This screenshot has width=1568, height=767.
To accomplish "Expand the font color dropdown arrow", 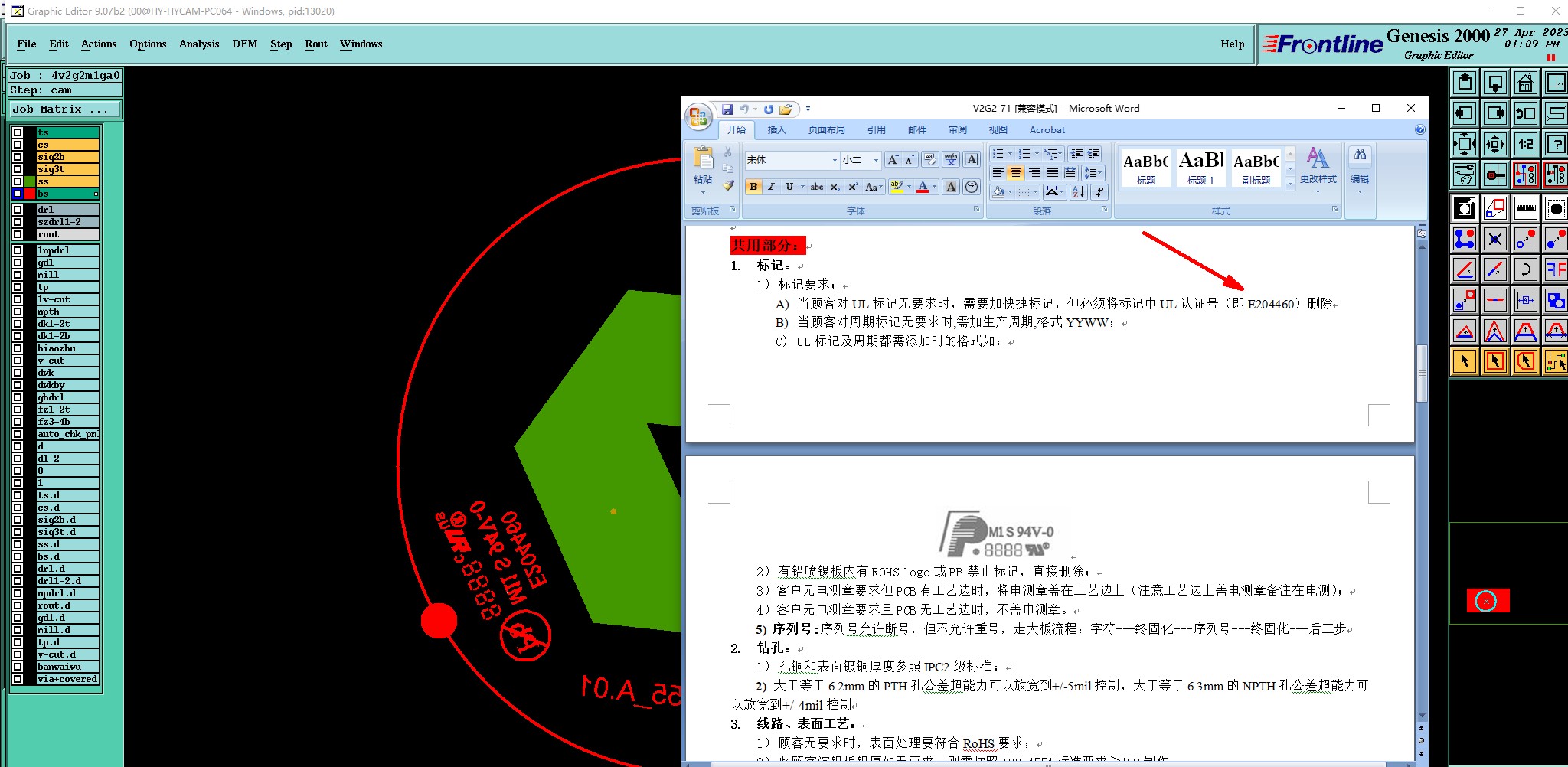I will pos(935,187).
